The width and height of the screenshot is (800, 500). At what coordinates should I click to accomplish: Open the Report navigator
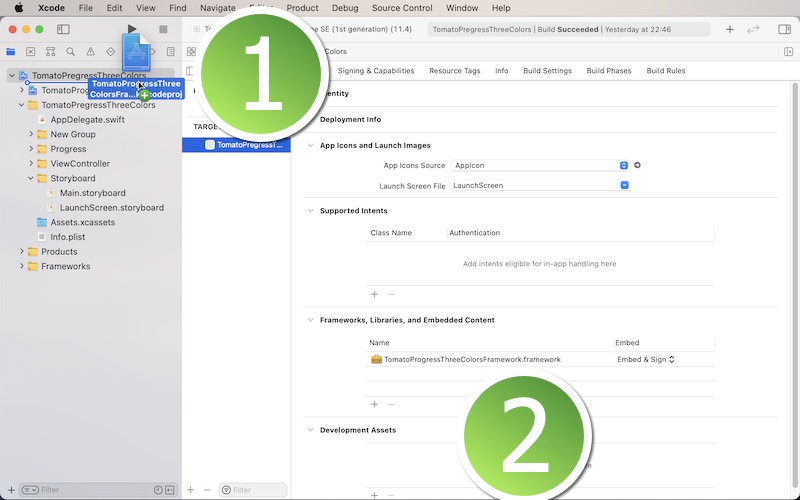(x=170, y=52)
